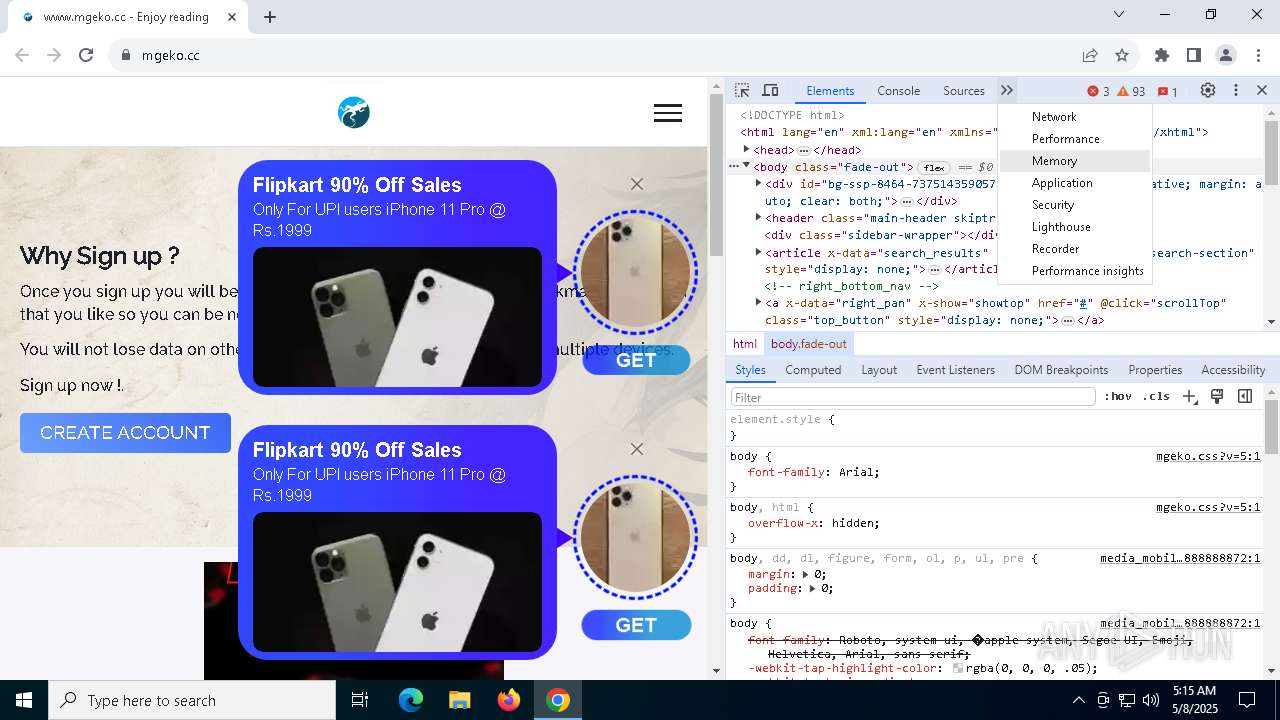Click the GET button on upper ad
Viewport: 1280px width, 720px height.
tap(636, 360)
